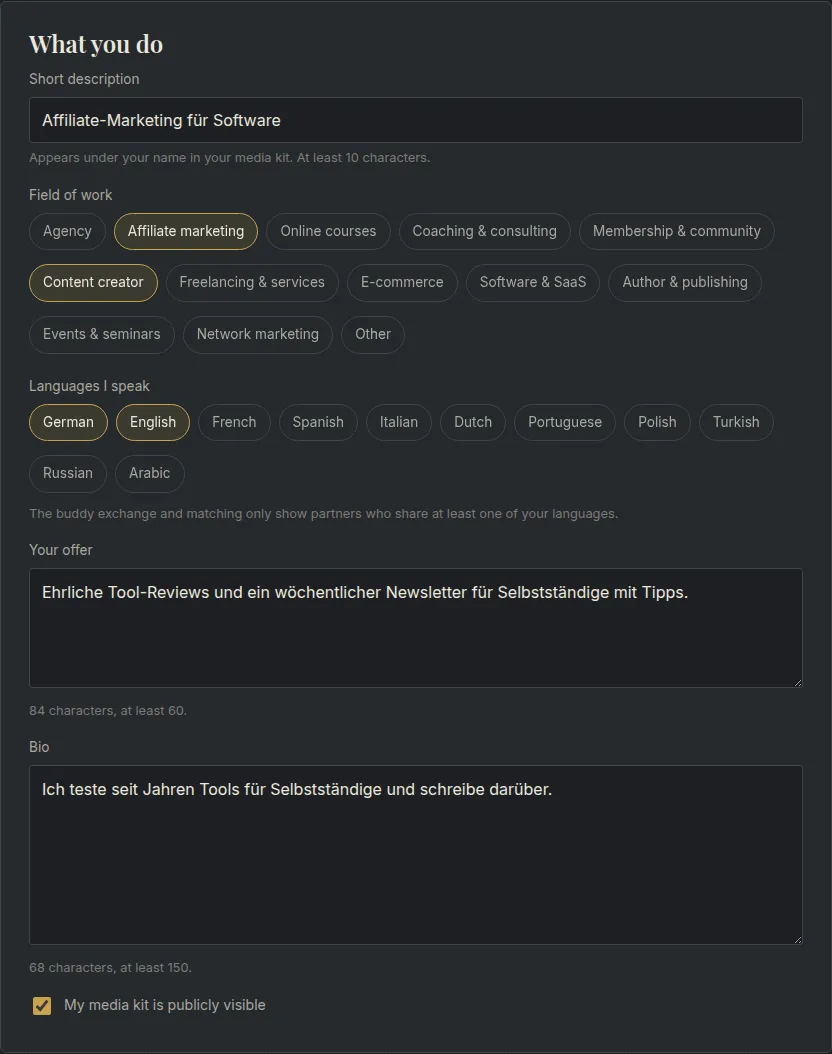
Task: Focus the Your offer text area
Action: 416,628
